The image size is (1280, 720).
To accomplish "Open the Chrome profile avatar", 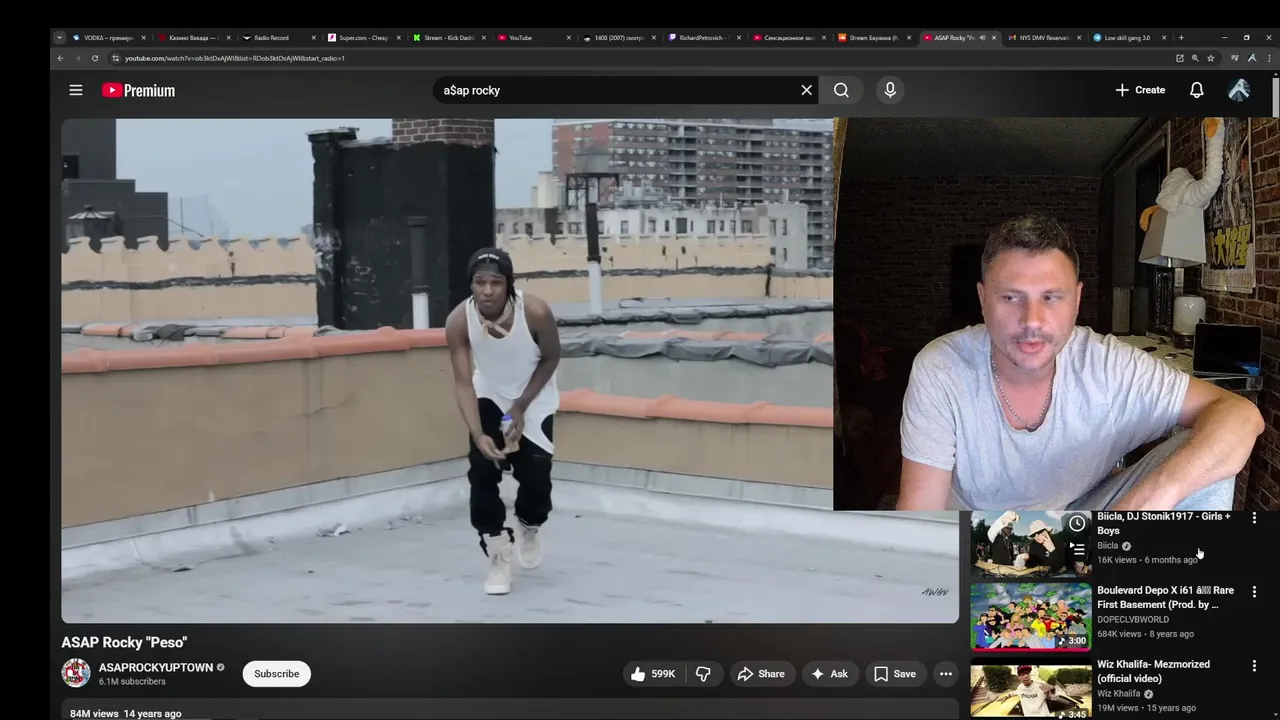I will 1251,58.
